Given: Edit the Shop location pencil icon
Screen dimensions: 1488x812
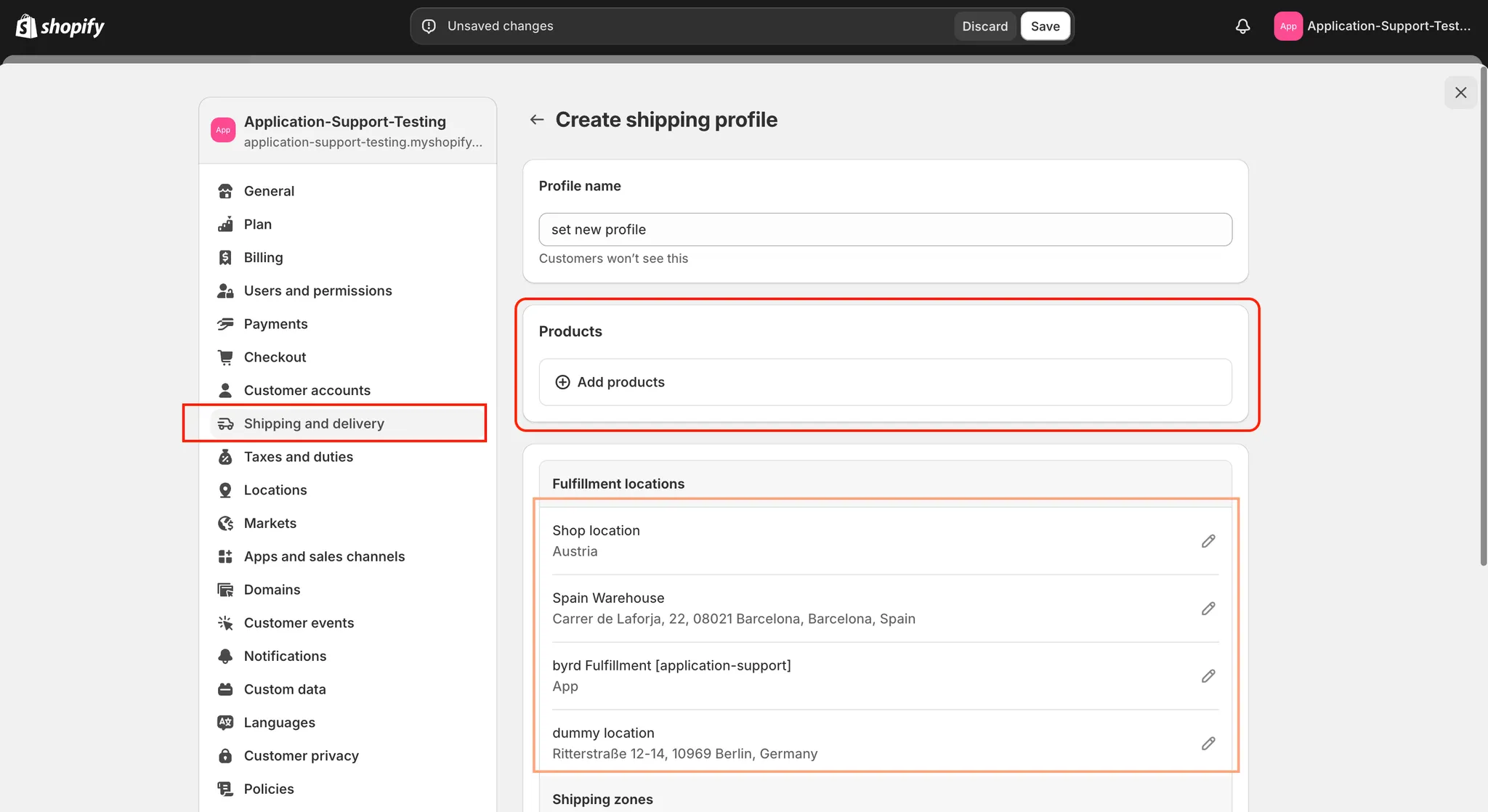Looking at the screenshot, I should coord(1208,541).
